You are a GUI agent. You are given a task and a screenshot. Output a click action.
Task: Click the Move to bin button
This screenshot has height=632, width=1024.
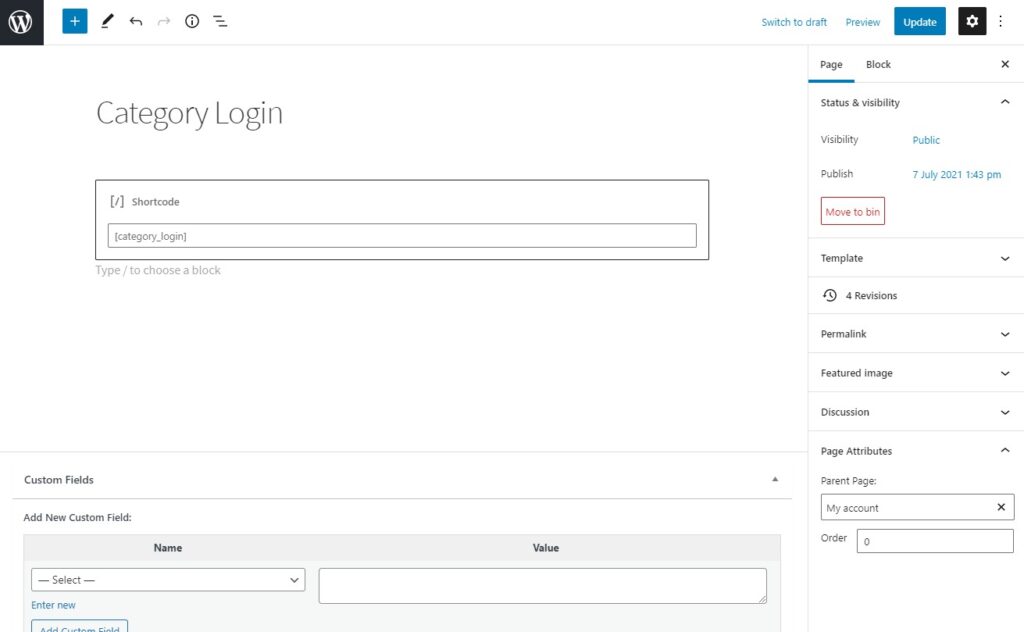point(851,211)
